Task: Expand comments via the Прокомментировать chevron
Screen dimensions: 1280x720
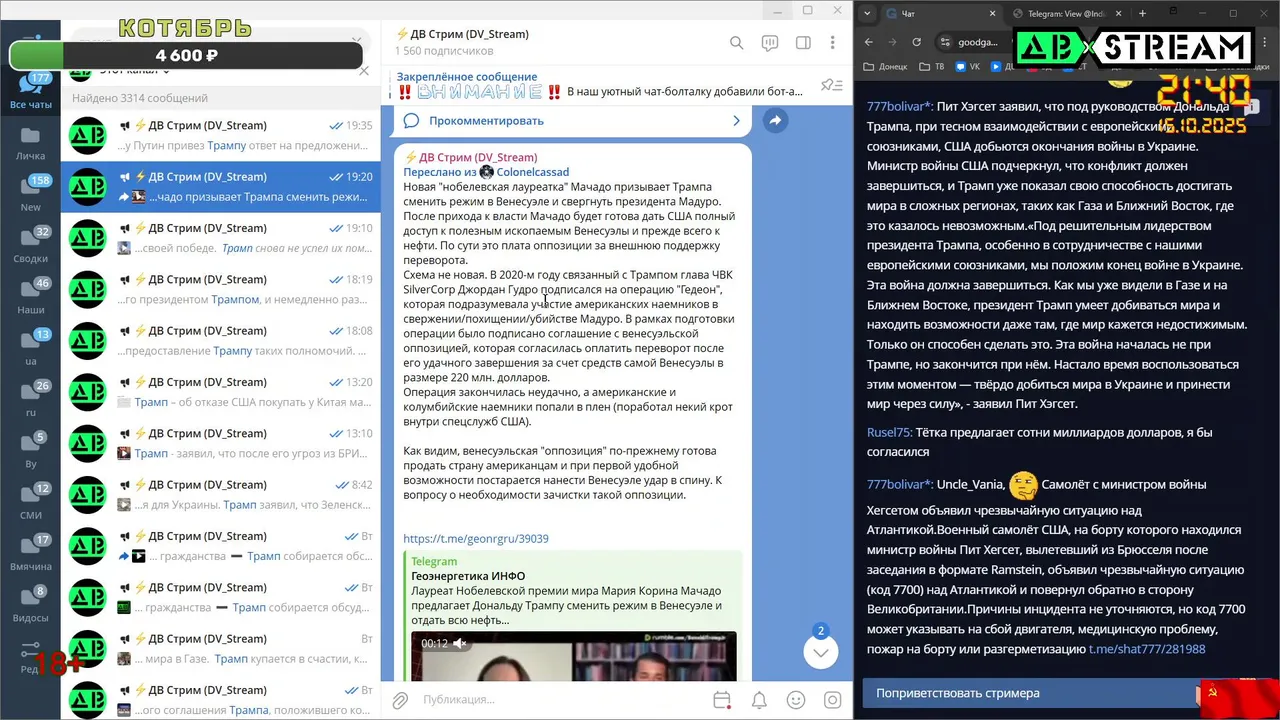Action: tap(737, 121)
